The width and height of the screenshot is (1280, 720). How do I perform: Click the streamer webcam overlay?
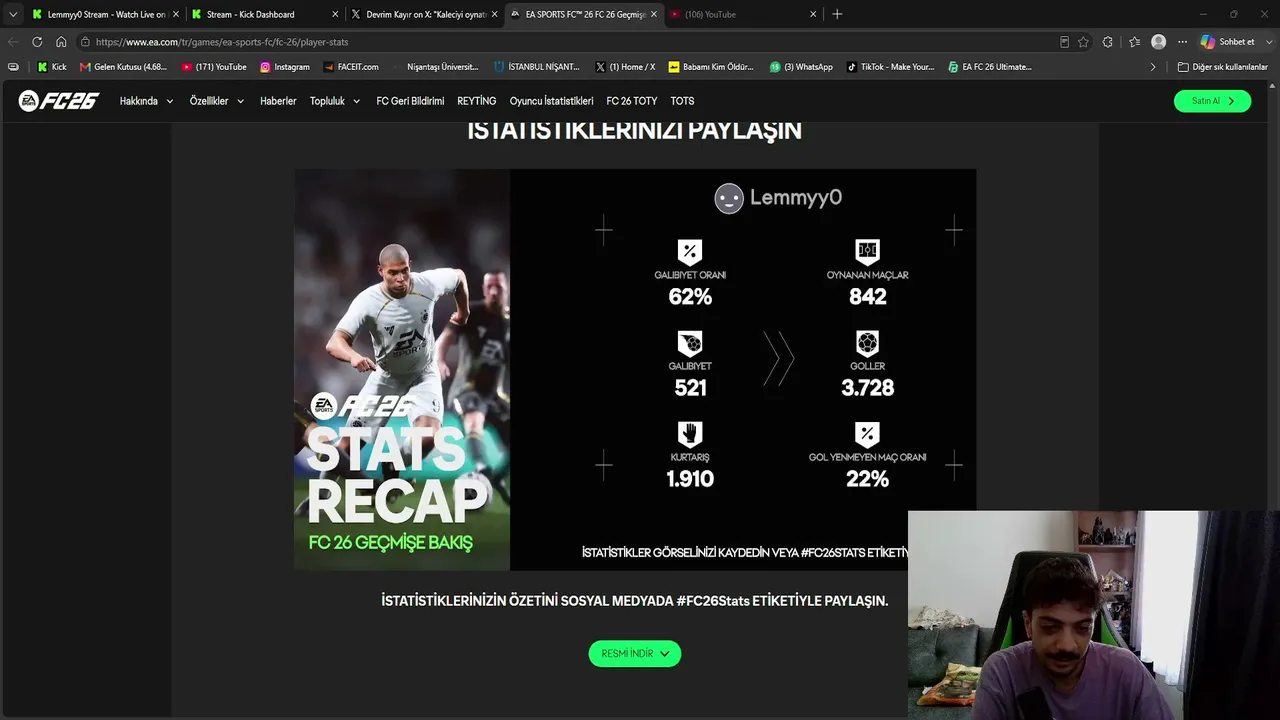click(x=1094, y=615)
